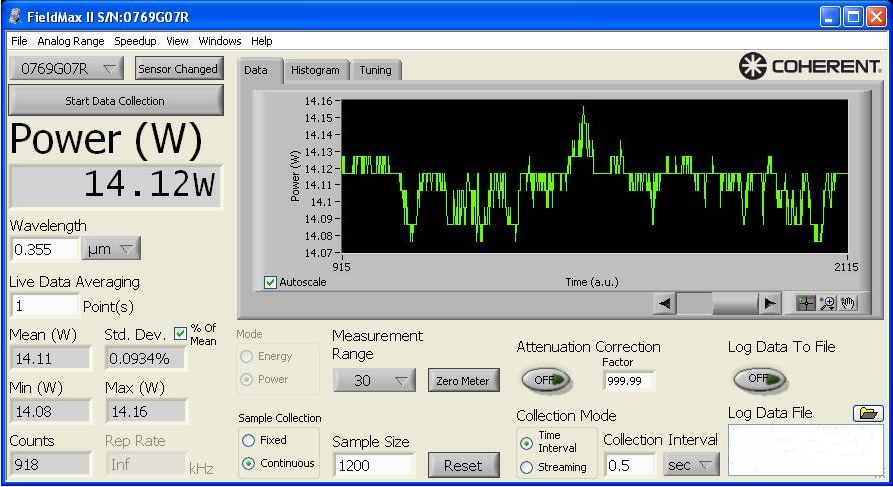Image resolution: width=893 pixels, height=487 pixels.
Task: Toggle the Autoscale checkbox
Action: 271,282
